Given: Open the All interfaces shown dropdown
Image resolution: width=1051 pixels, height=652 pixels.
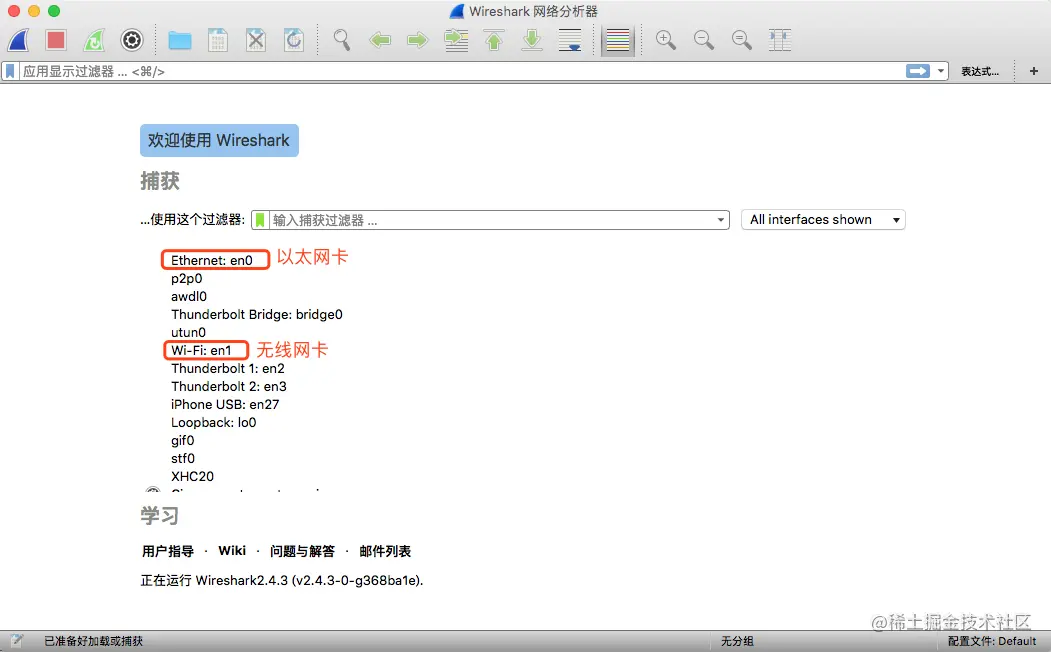Looking at the screenshot, I should pyautogui.click(x=823, y=220).
